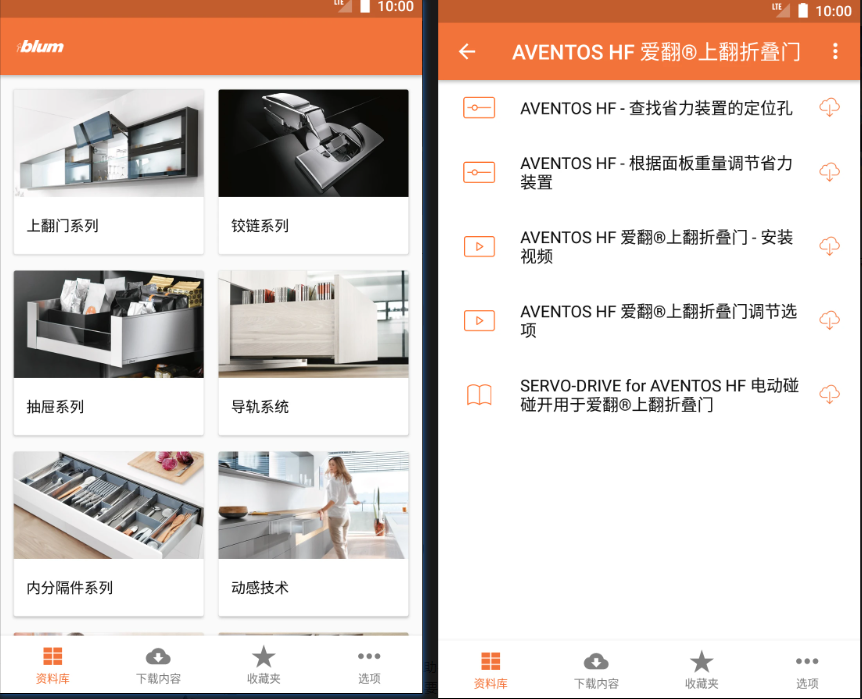Click the slider-type icon beside 根据面板重量调节省力装置

pos(479,172)
